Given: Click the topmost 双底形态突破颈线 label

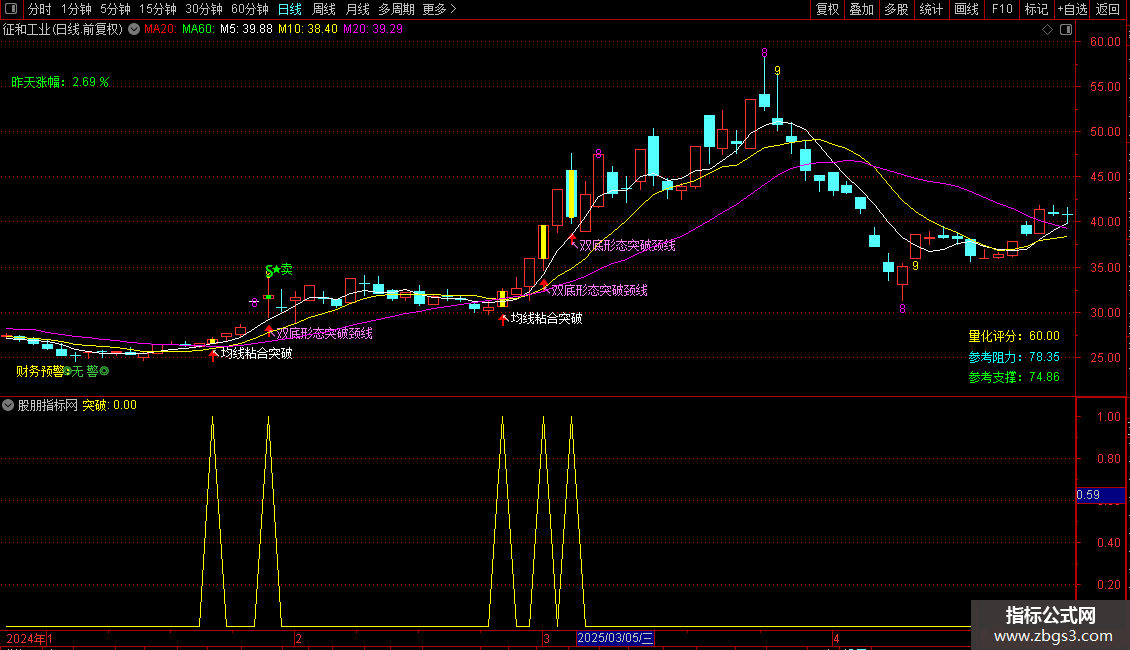Looking at the screenshot, I should click(x=628, y=245).
